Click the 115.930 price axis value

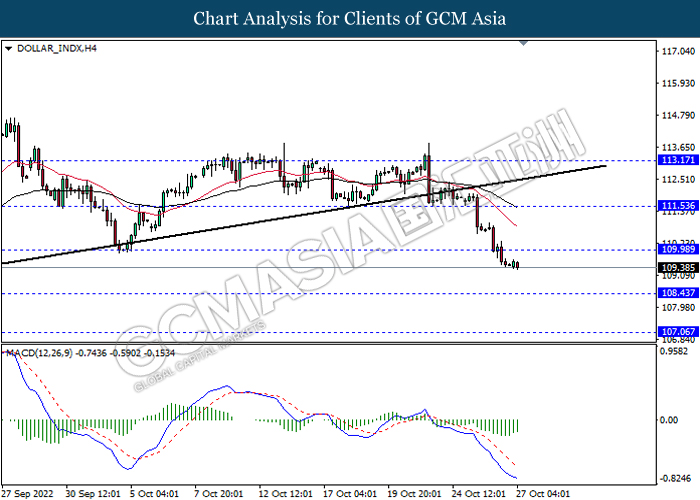(x=678, y=83)
